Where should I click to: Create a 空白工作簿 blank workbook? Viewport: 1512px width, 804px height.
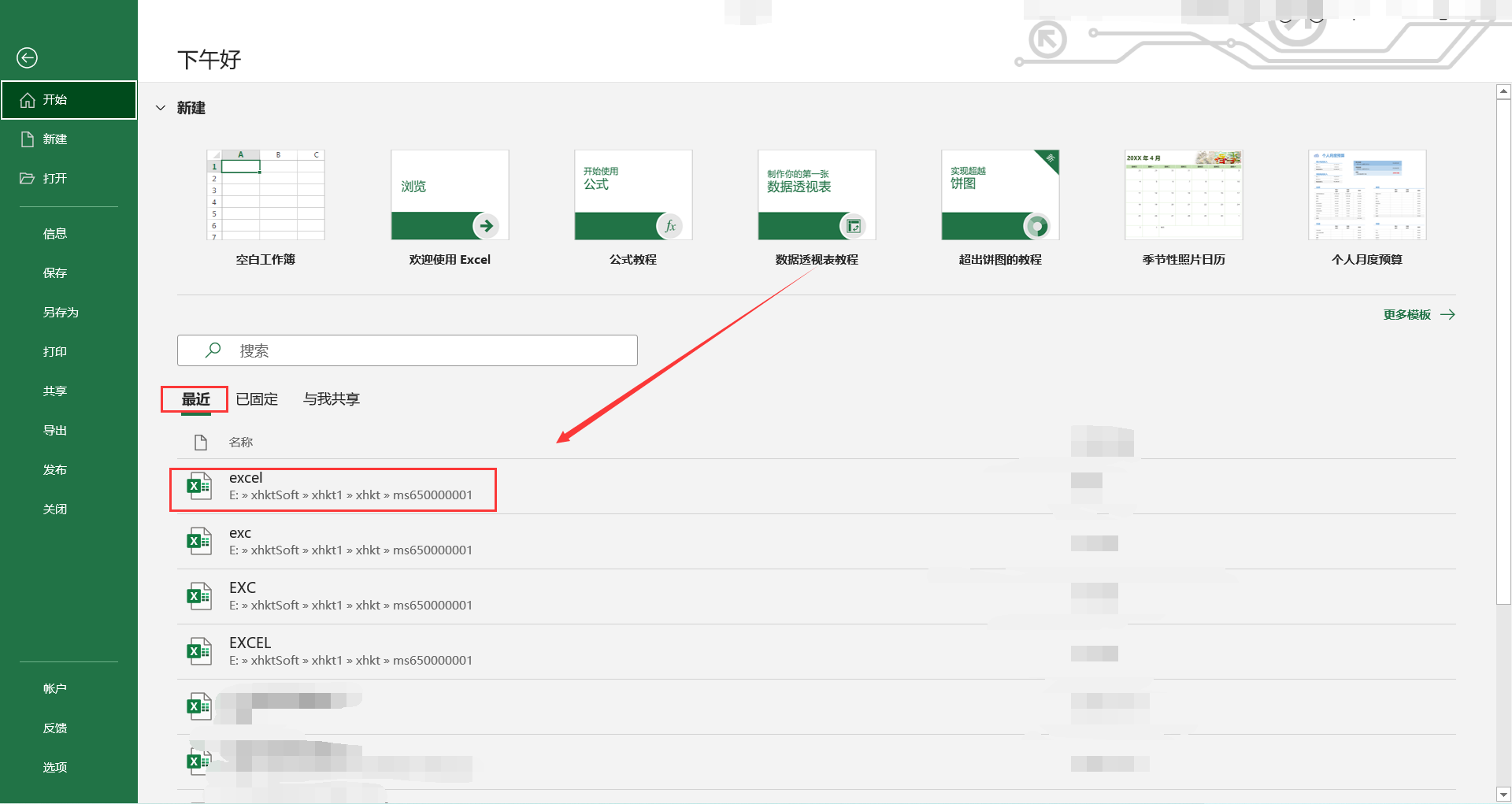pyautogui.click(x=265, y=208)
